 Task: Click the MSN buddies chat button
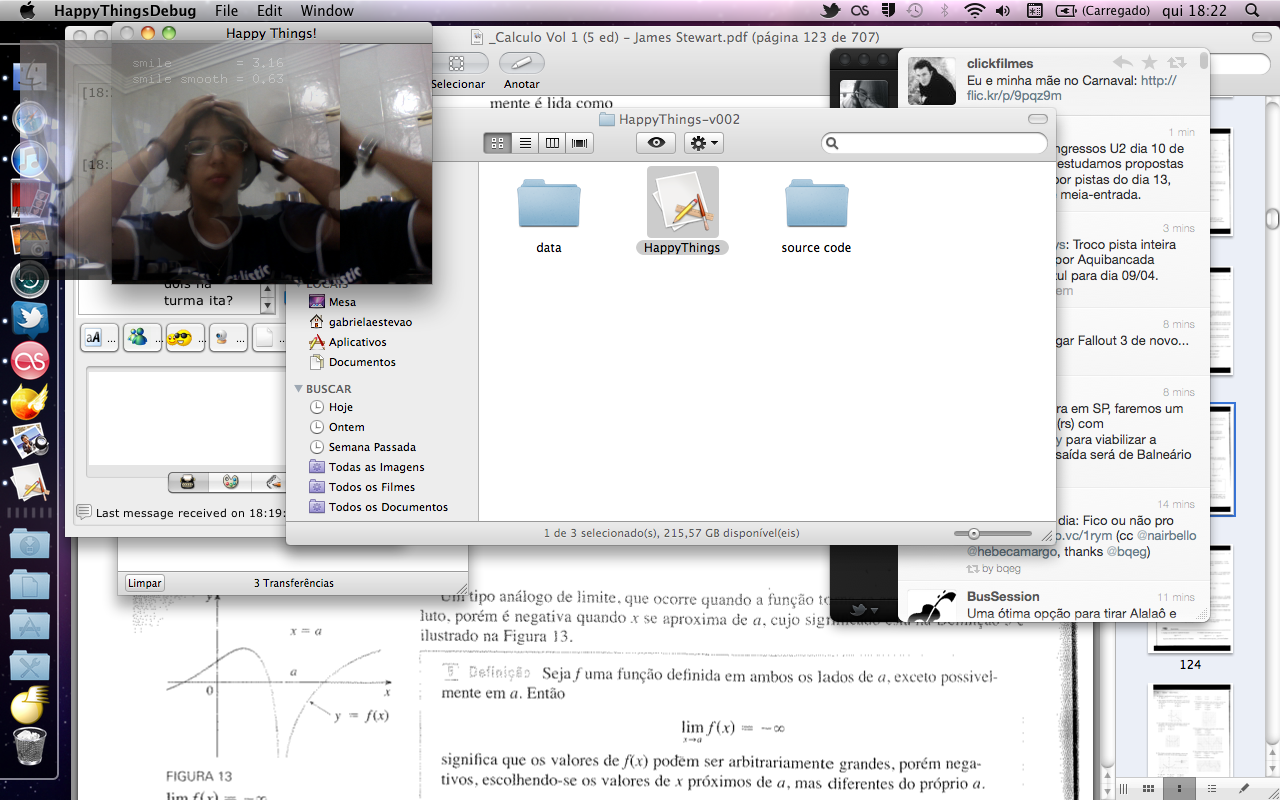[142, 338]
